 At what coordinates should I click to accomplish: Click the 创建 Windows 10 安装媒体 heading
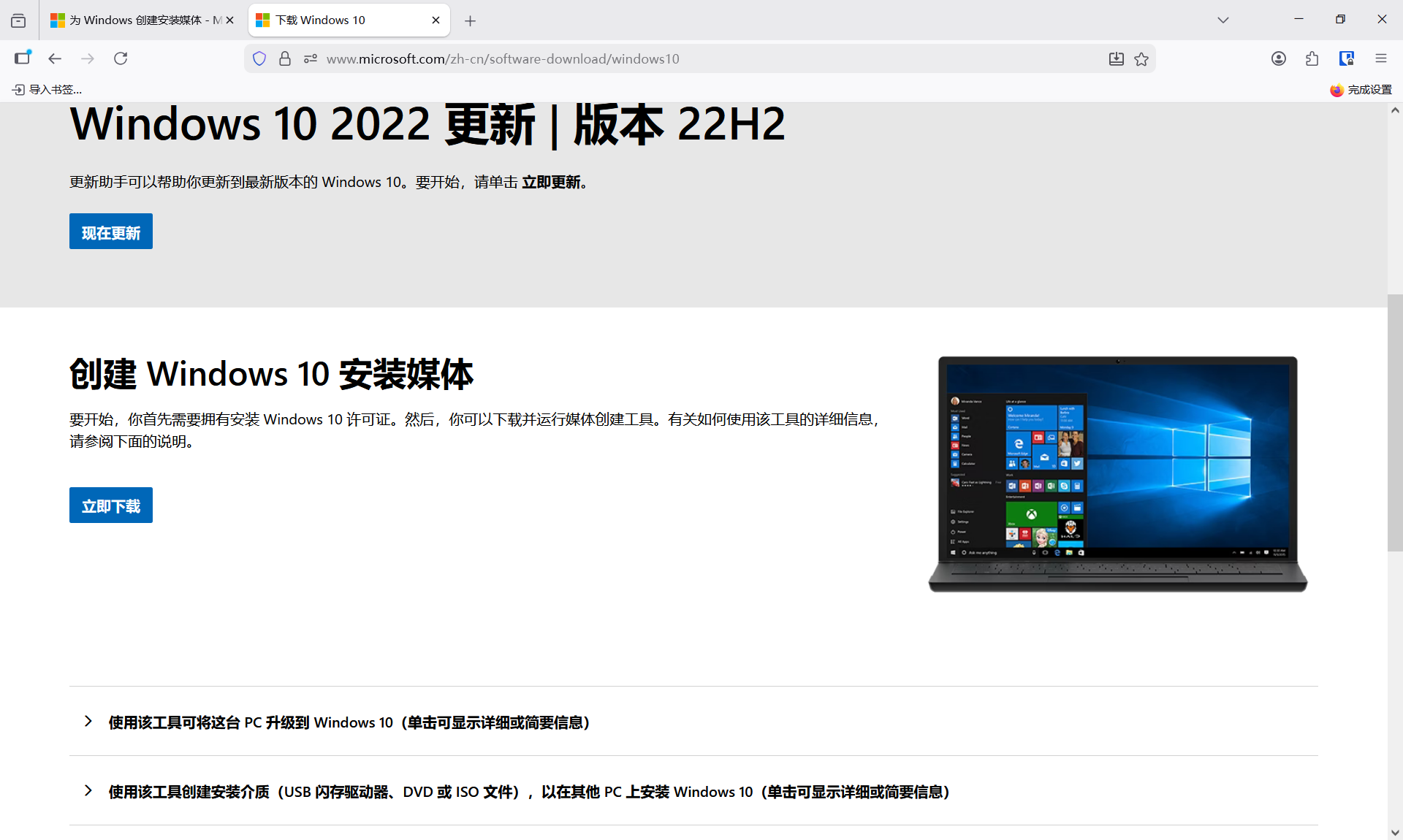[271, 374]
